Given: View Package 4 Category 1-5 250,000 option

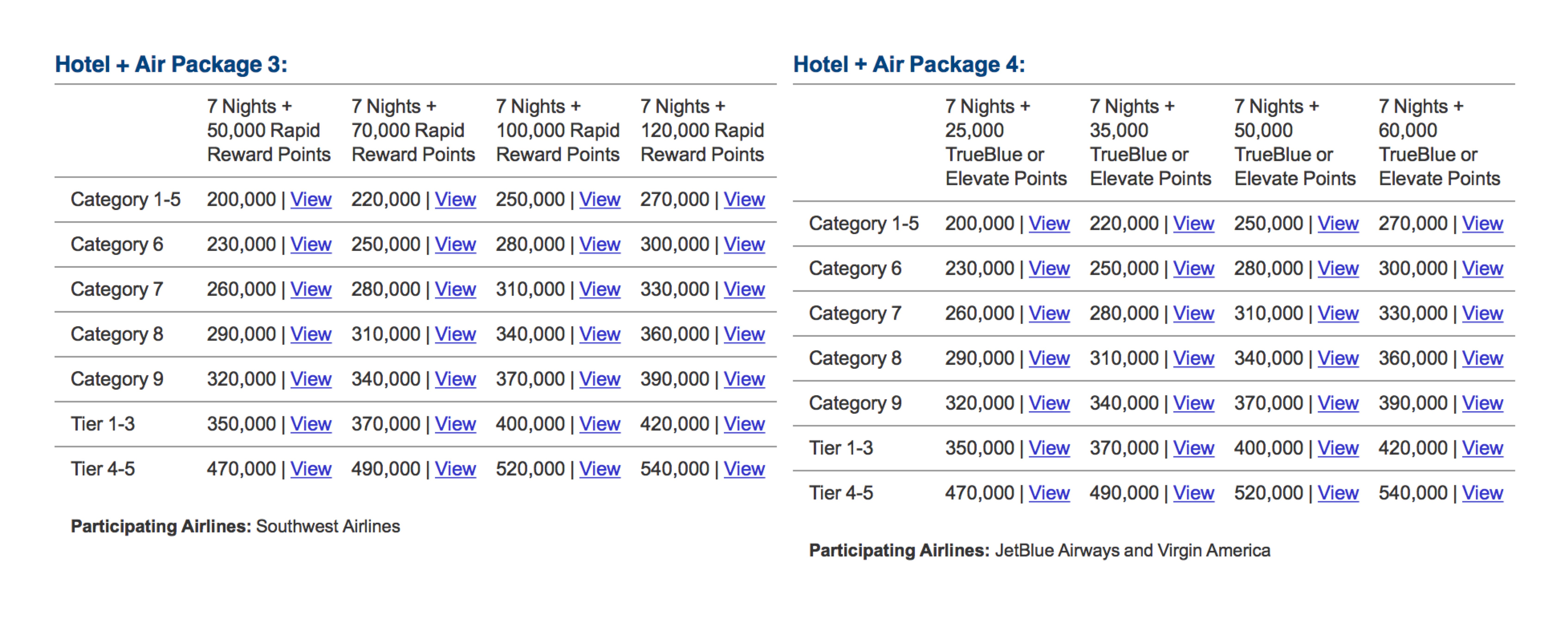Looking at the screenshot, I should click(1338, 224).
